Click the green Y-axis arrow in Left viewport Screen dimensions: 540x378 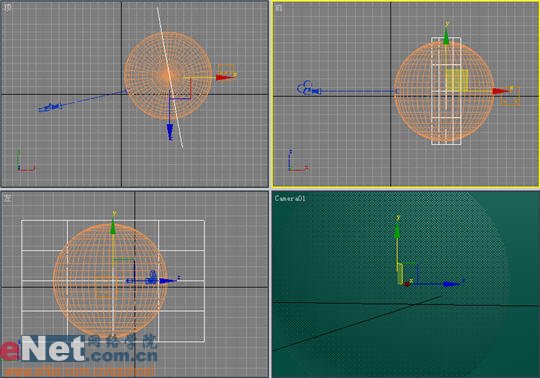(x=113, y=228)
